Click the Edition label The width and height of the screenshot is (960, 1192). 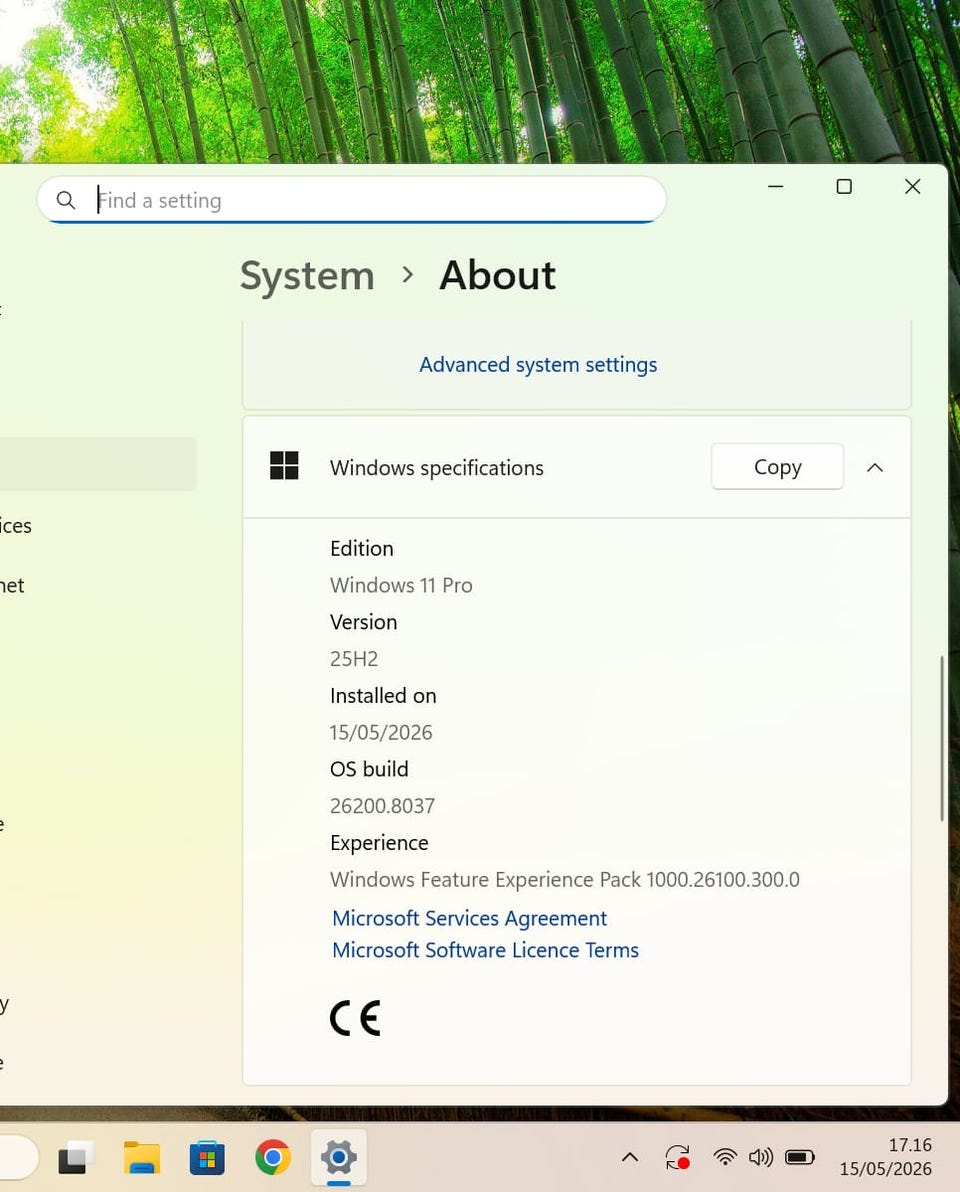pyautogui.click(x=362, y=549)
